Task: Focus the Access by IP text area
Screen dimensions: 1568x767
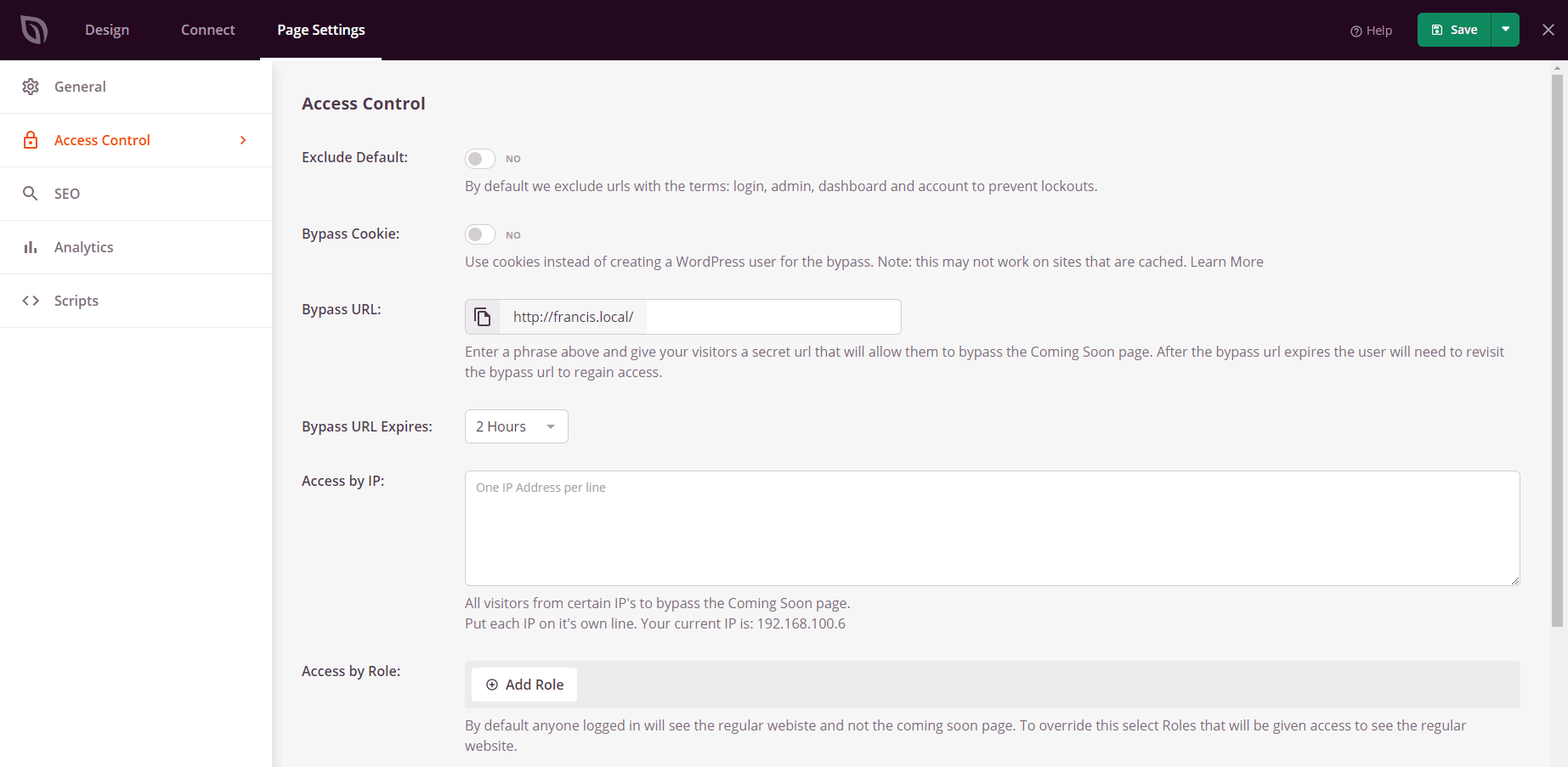Action: [992, 528]
